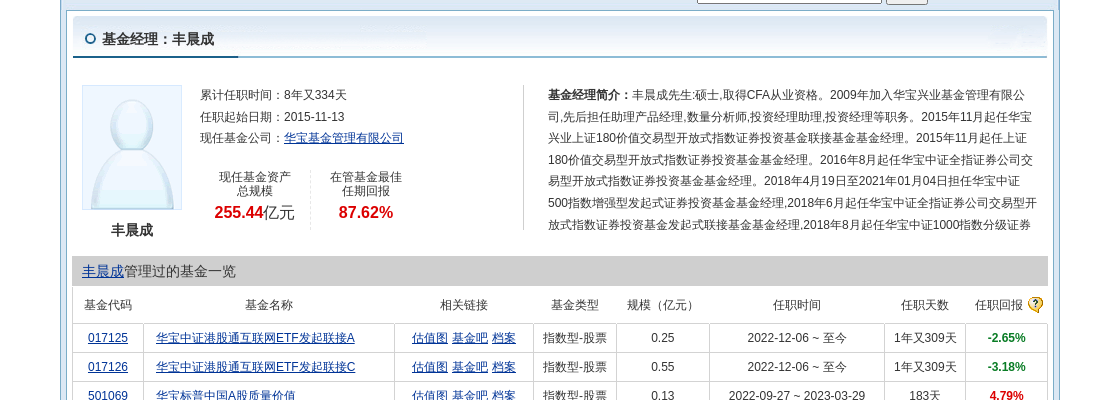
Task: Open 档案 for fund 017126
Action: click(x=504, y=367)
